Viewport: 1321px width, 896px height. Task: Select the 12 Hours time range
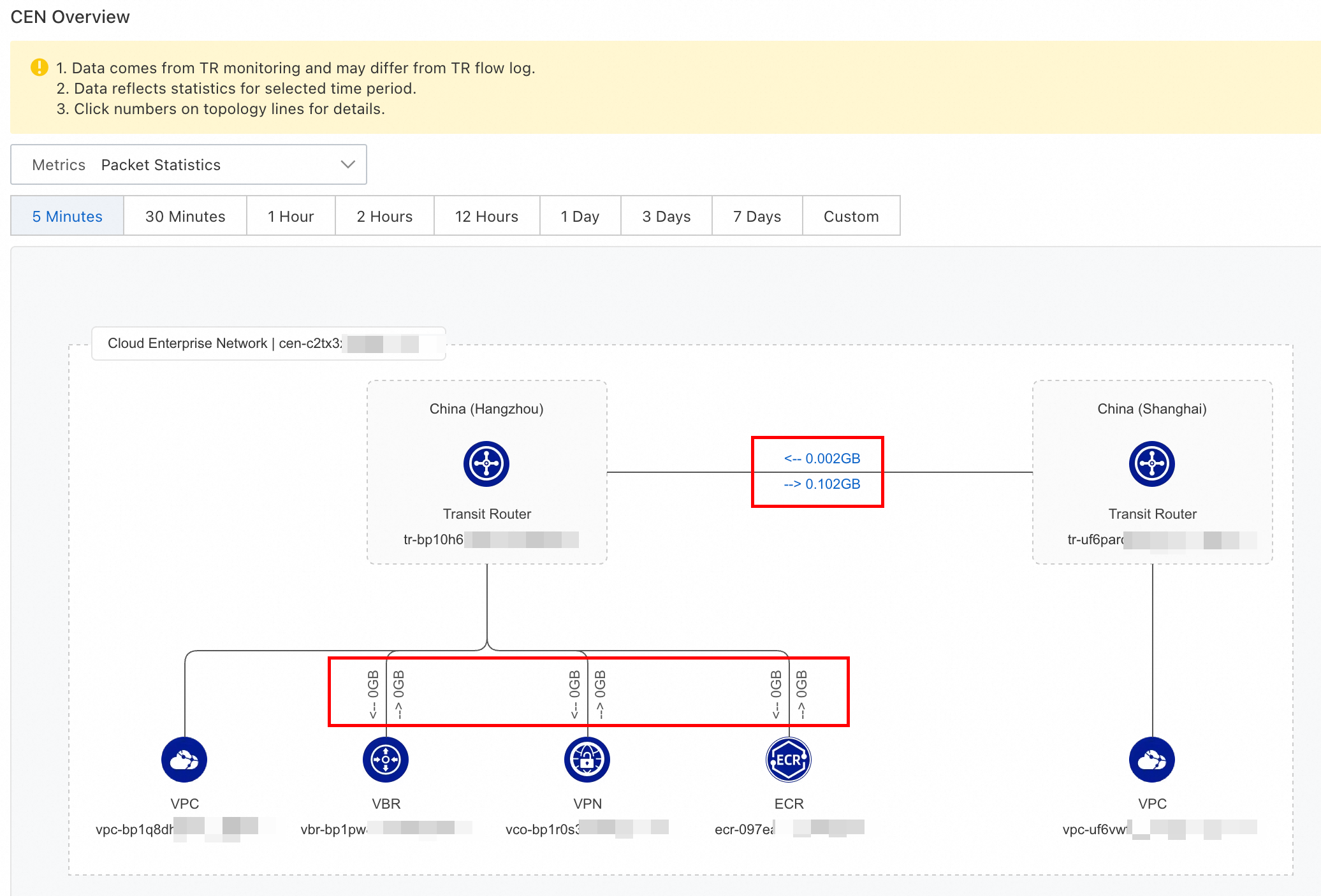486,216
